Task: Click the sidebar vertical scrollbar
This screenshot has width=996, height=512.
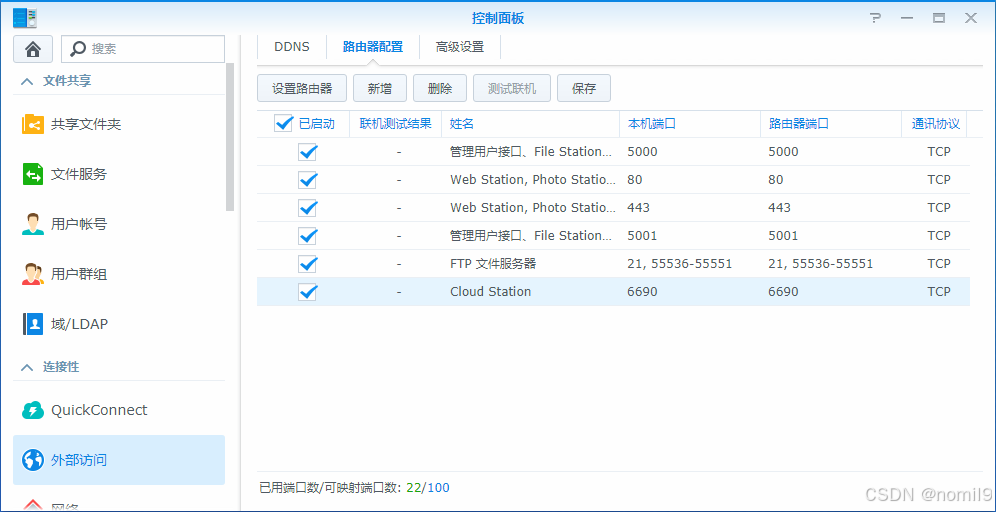Action: point(230,137)
